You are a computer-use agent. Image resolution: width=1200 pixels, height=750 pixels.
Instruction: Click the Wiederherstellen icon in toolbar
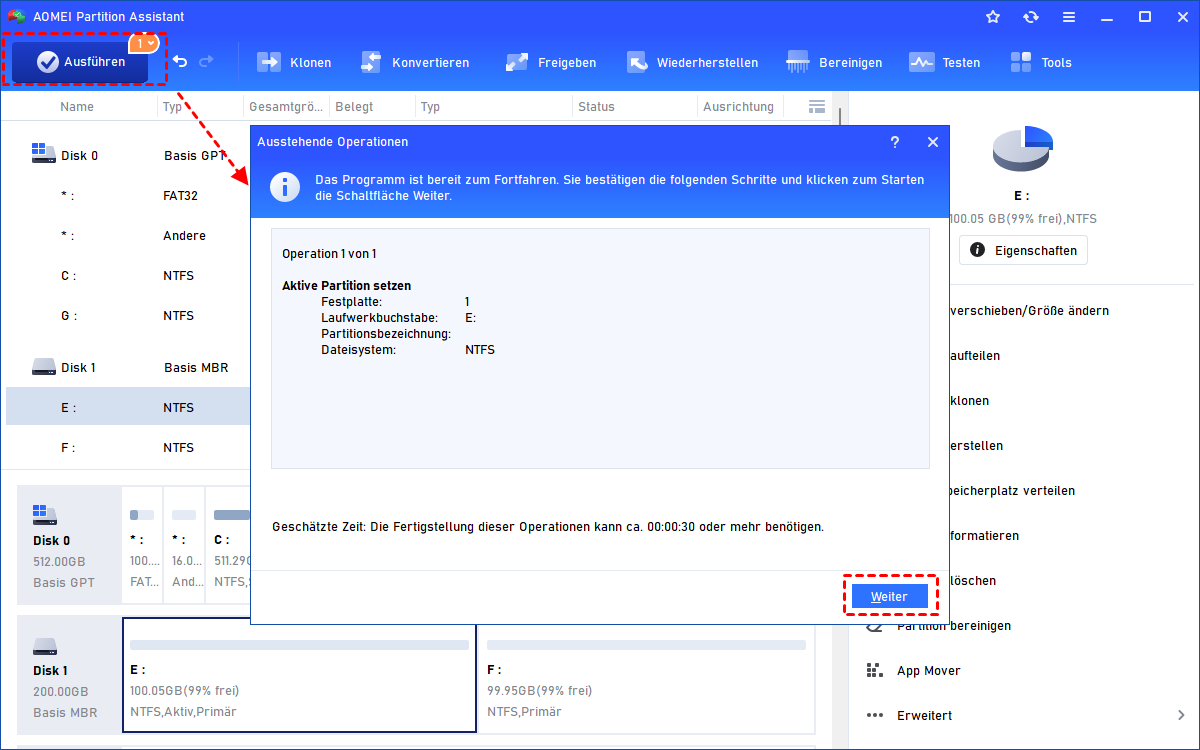point(638,62)
